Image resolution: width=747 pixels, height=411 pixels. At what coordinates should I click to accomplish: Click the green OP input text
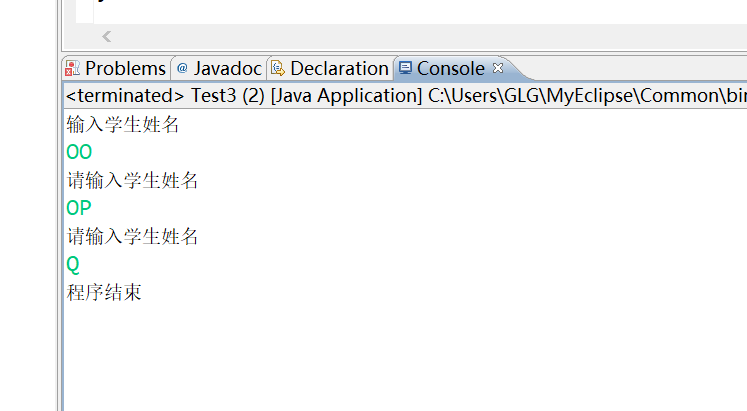tap(79, 209)
